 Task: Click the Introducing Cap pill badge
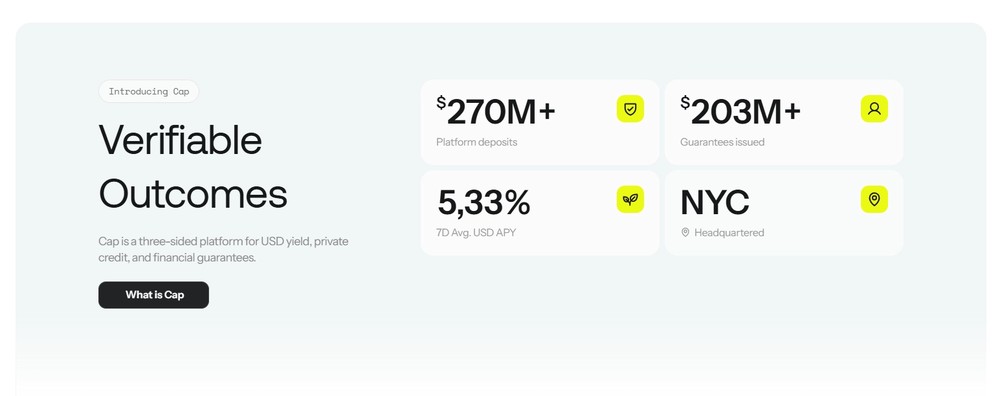click(149, 91)
